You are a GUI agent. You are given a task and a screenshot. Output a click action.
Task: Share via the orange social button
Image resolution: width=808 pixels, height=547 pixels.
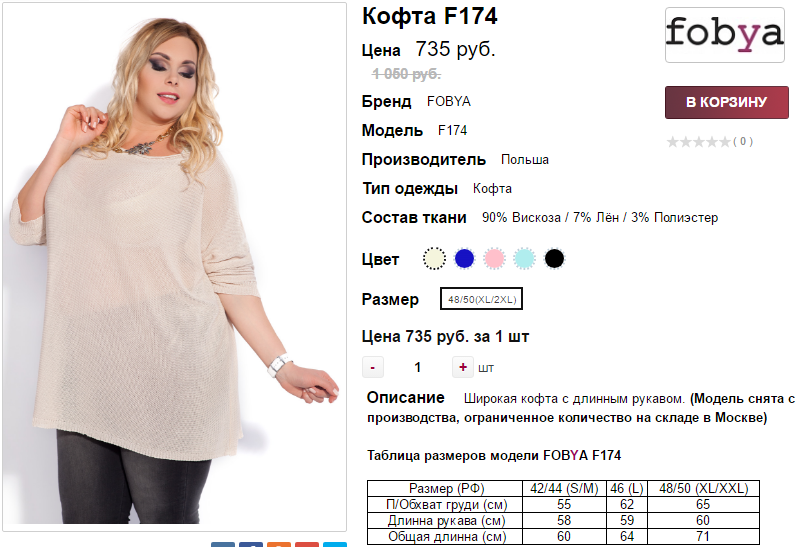click(279, 544)
